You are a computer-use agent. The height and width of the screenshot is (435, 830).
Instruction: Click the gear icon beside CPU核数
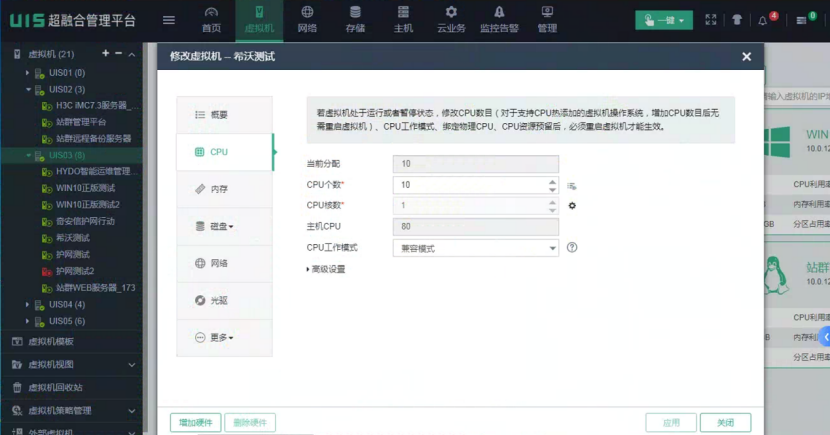(573, 206)
